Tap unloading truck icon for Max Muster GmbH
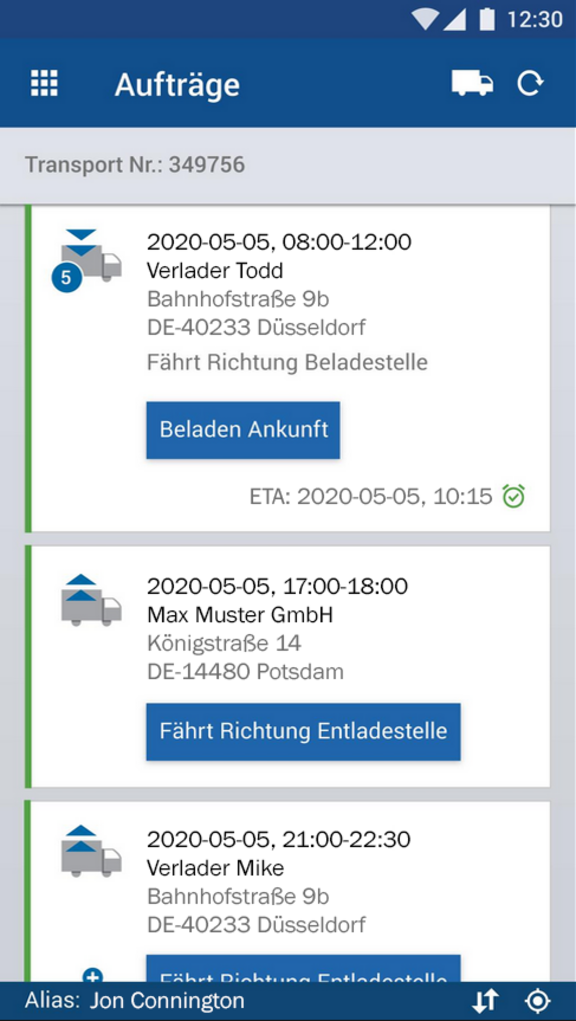 tap(91, 600)
